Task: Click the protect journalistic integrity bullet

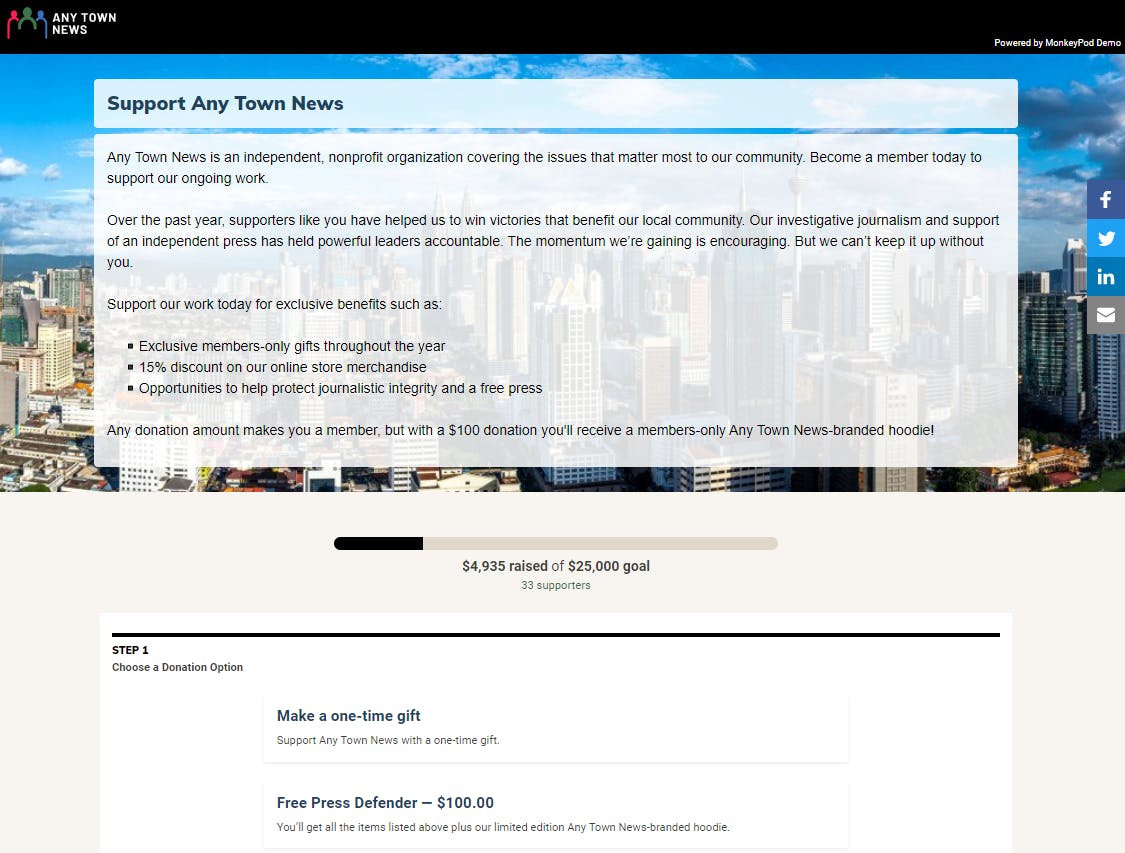Action: 341,388
